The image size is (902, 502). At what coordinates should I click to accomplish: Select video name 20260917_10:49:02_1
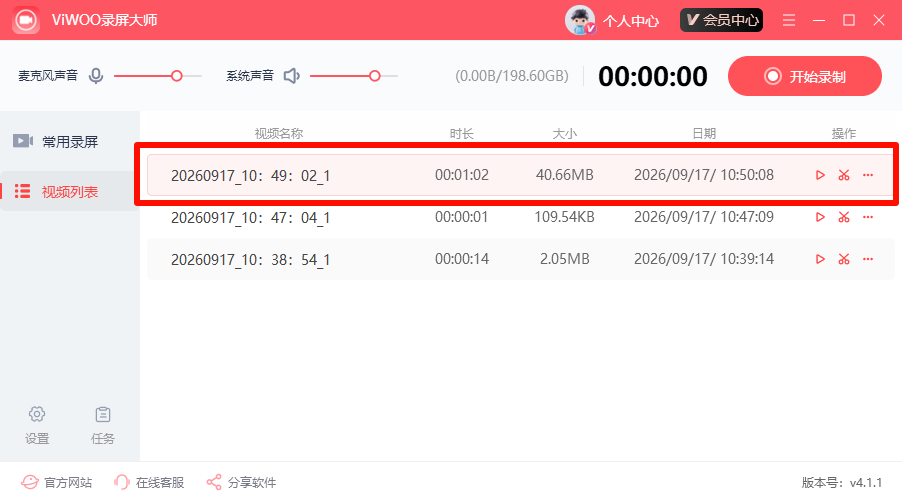250,176
